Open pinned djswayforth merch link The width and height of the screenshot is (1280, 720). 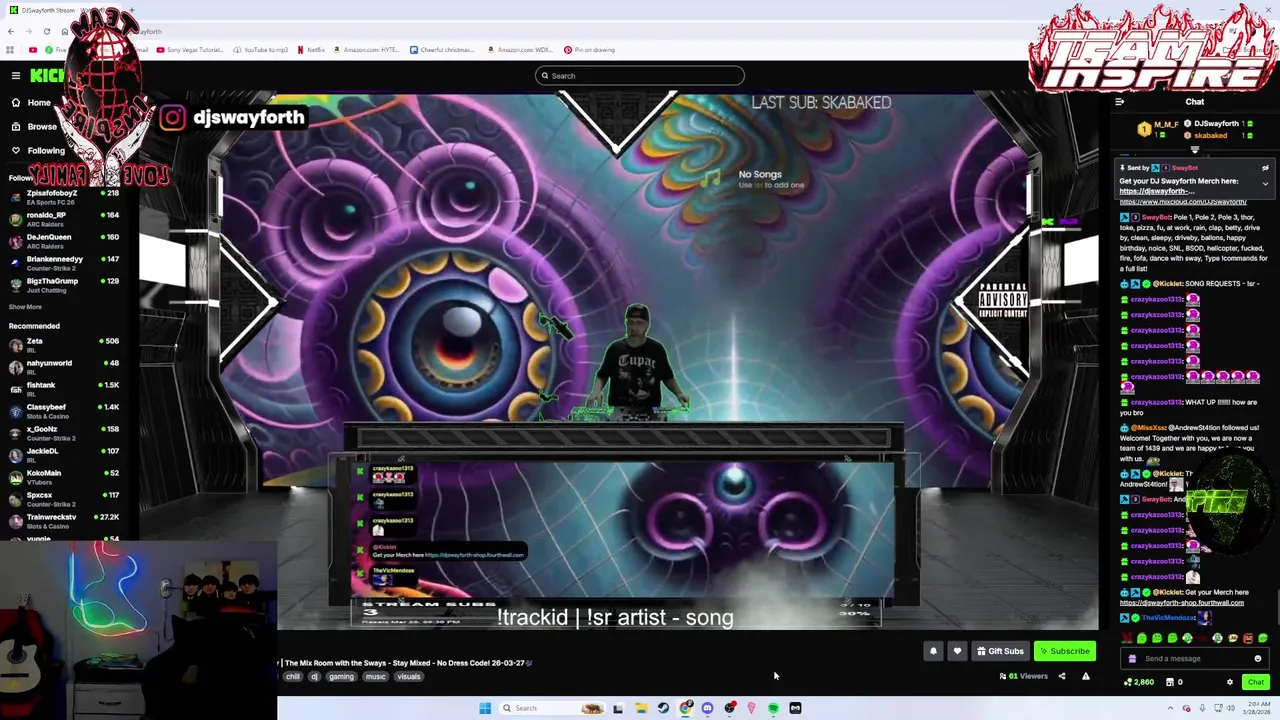tap(1156, 191)
